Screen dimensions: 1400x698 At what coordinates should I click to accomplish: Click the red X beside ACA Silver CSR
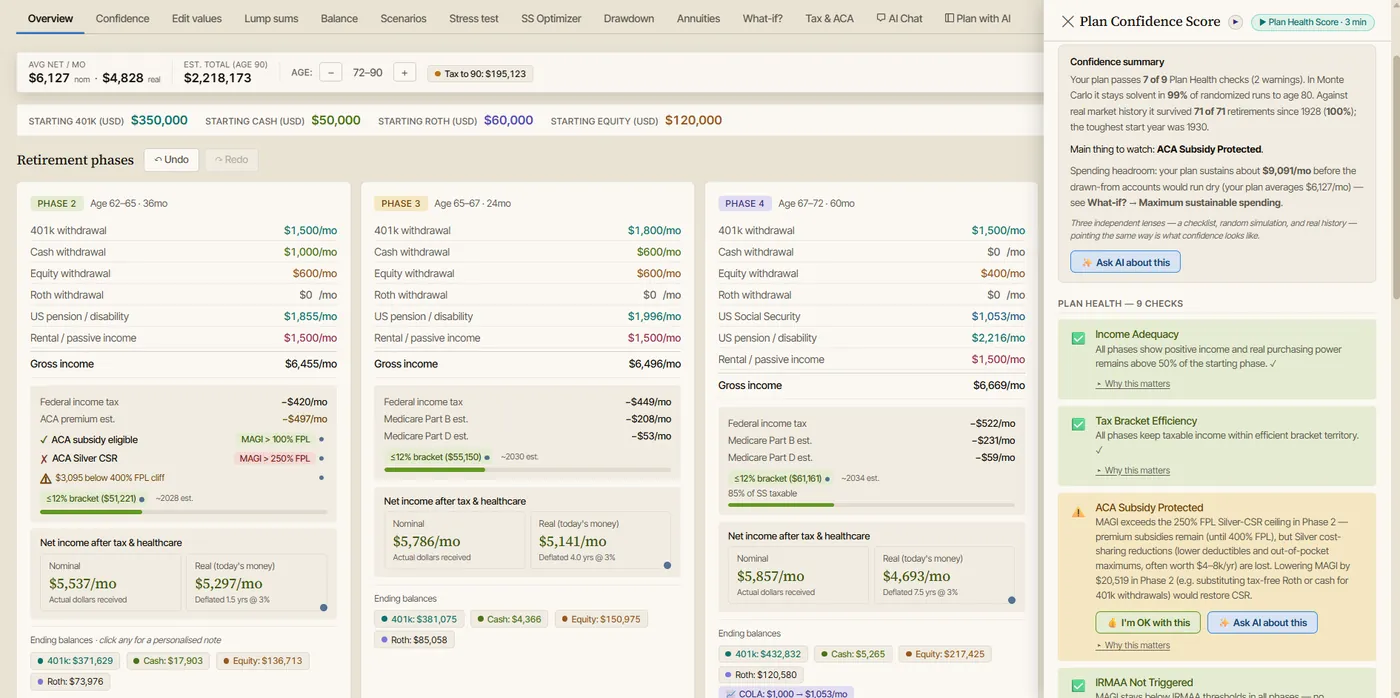coord(44,458)
